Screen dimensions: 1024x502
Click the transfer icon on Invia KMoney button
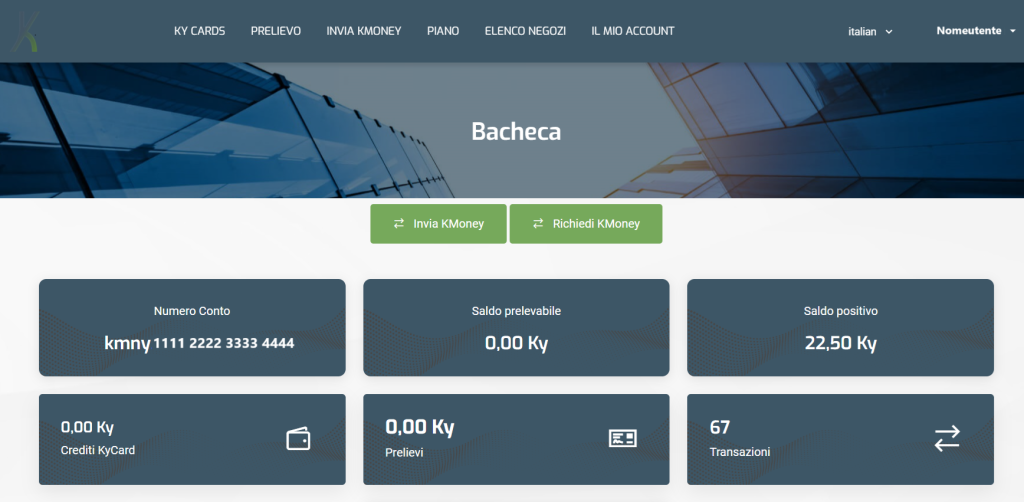pyautogui.click(x=399, y=224)
